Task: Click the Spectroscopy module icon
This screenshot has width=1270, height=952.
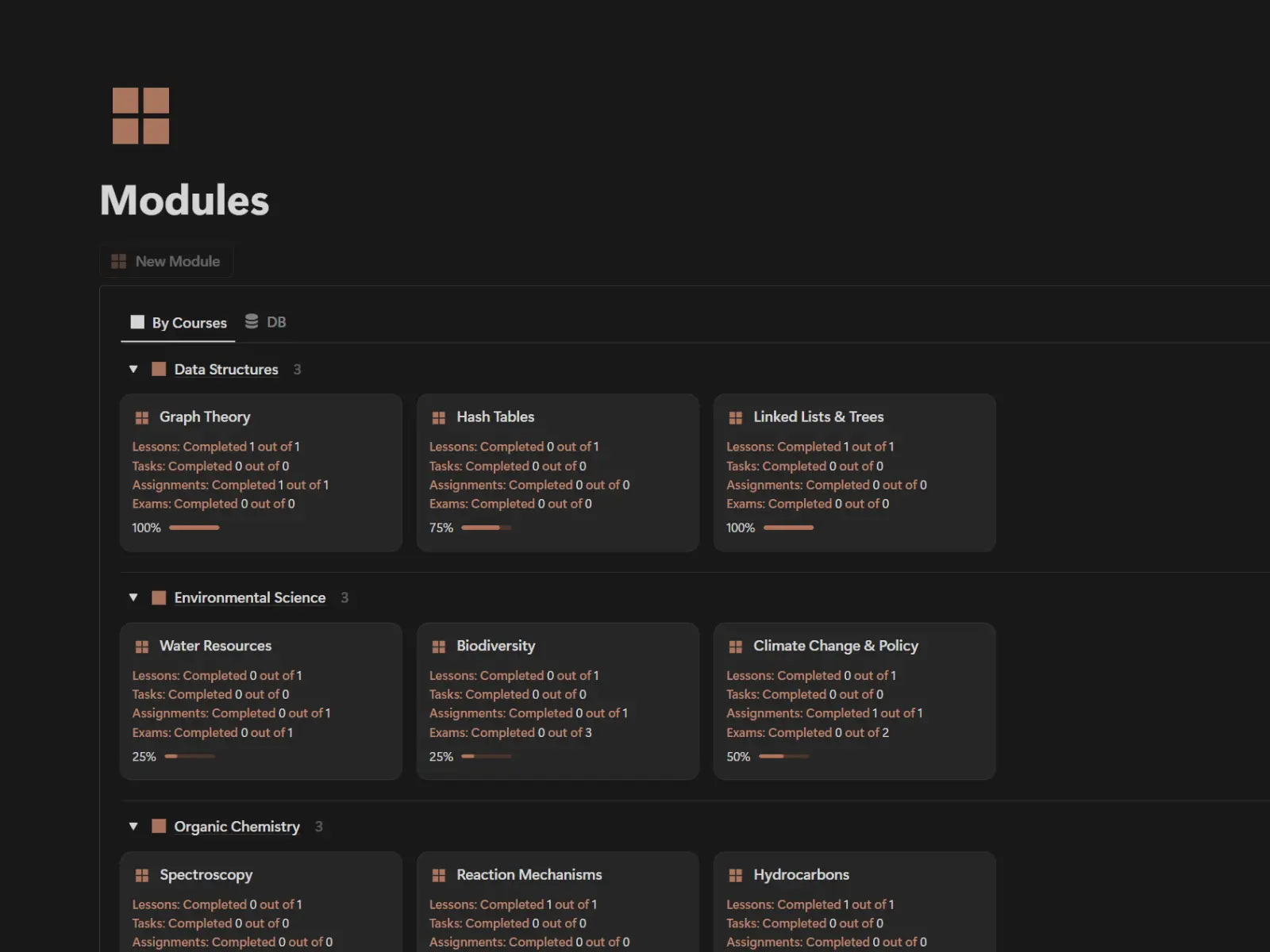Action: coord(142,875)
